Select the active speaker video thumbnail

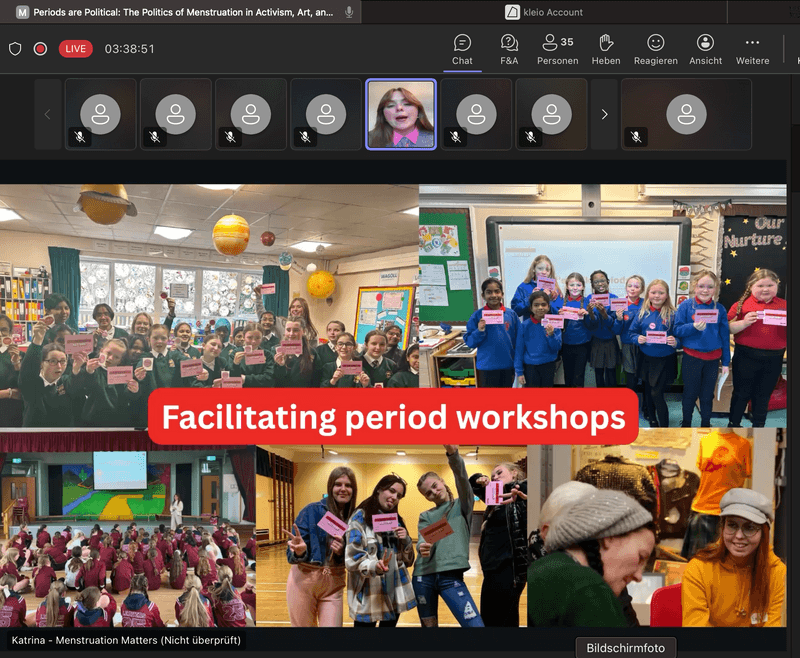pyautogui.click(x=401, y=114)
